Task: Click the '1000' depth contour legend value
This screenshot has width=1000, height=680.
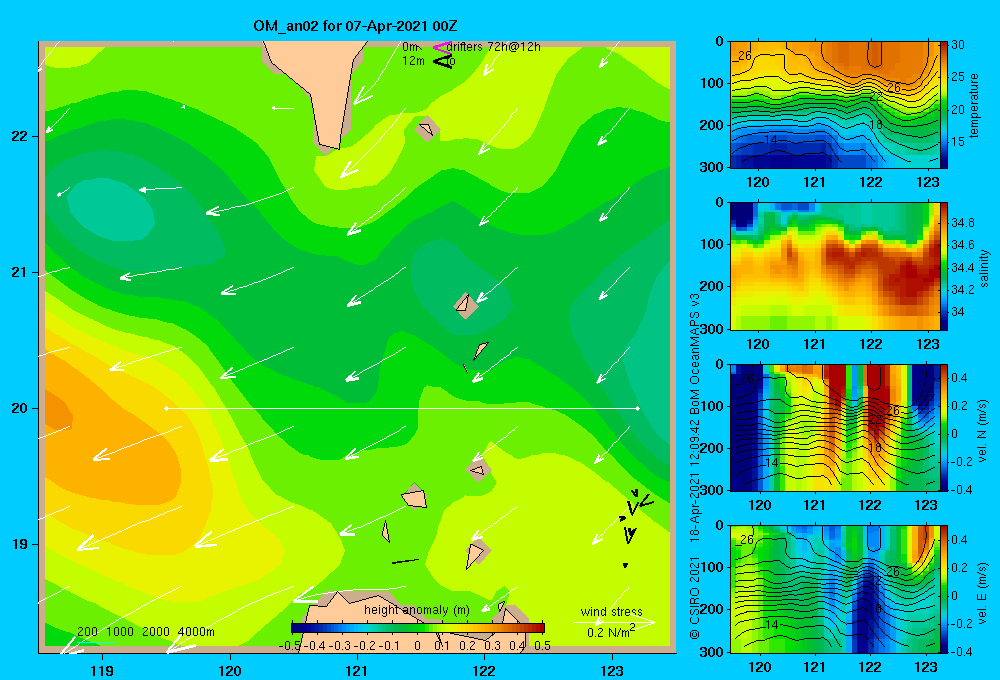Action: [120, 632]
